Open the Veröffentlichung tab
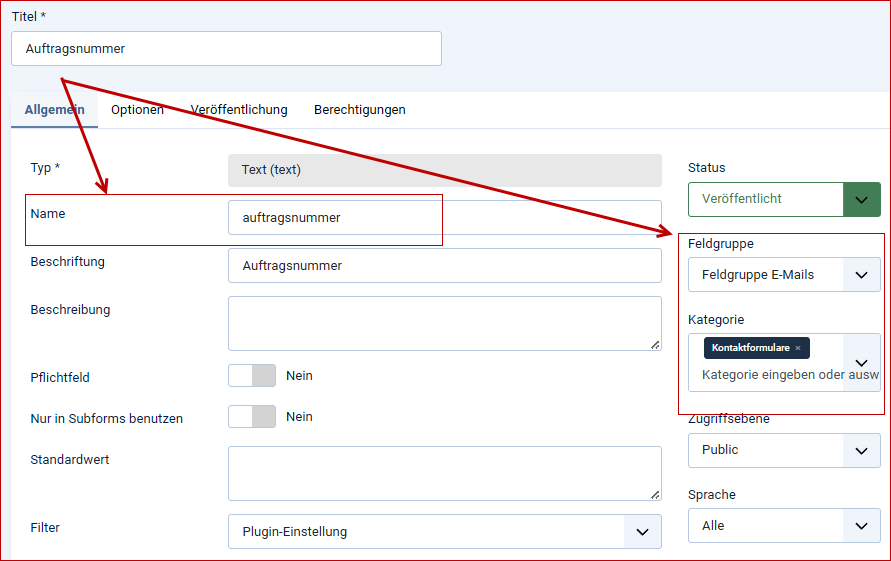Screen dimensions: 891x561 pos(239,110)
